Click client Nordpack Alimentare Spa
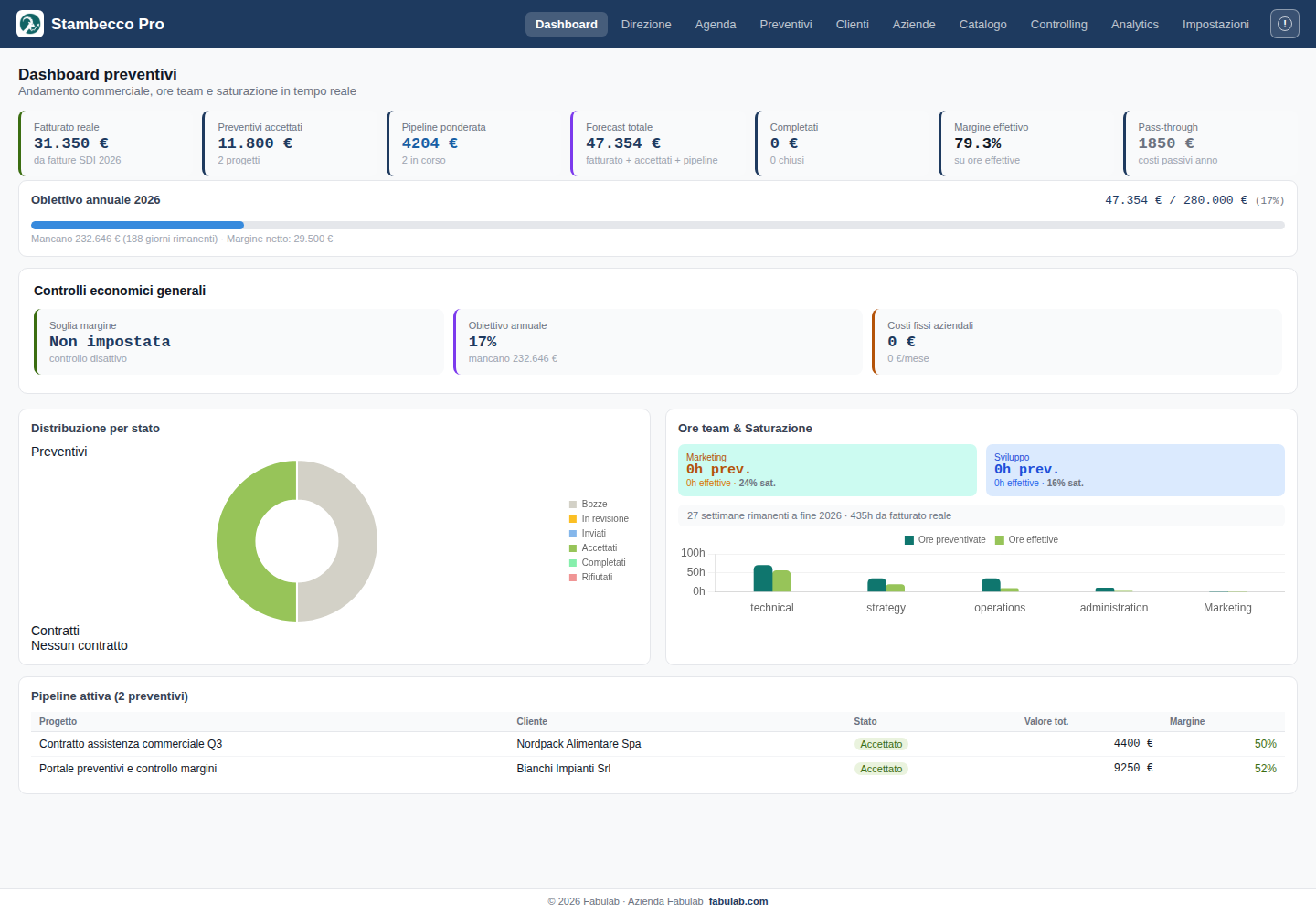The height and width of the screenshot is (914, 1316). coord(578,744)
